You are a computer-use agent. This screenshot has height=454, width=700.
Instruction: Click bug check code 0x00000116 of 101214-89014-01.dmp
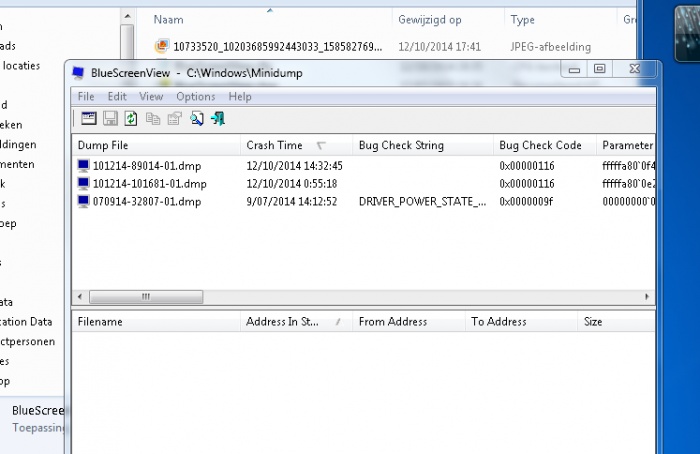pyautogui.click(x=527, y=166)
